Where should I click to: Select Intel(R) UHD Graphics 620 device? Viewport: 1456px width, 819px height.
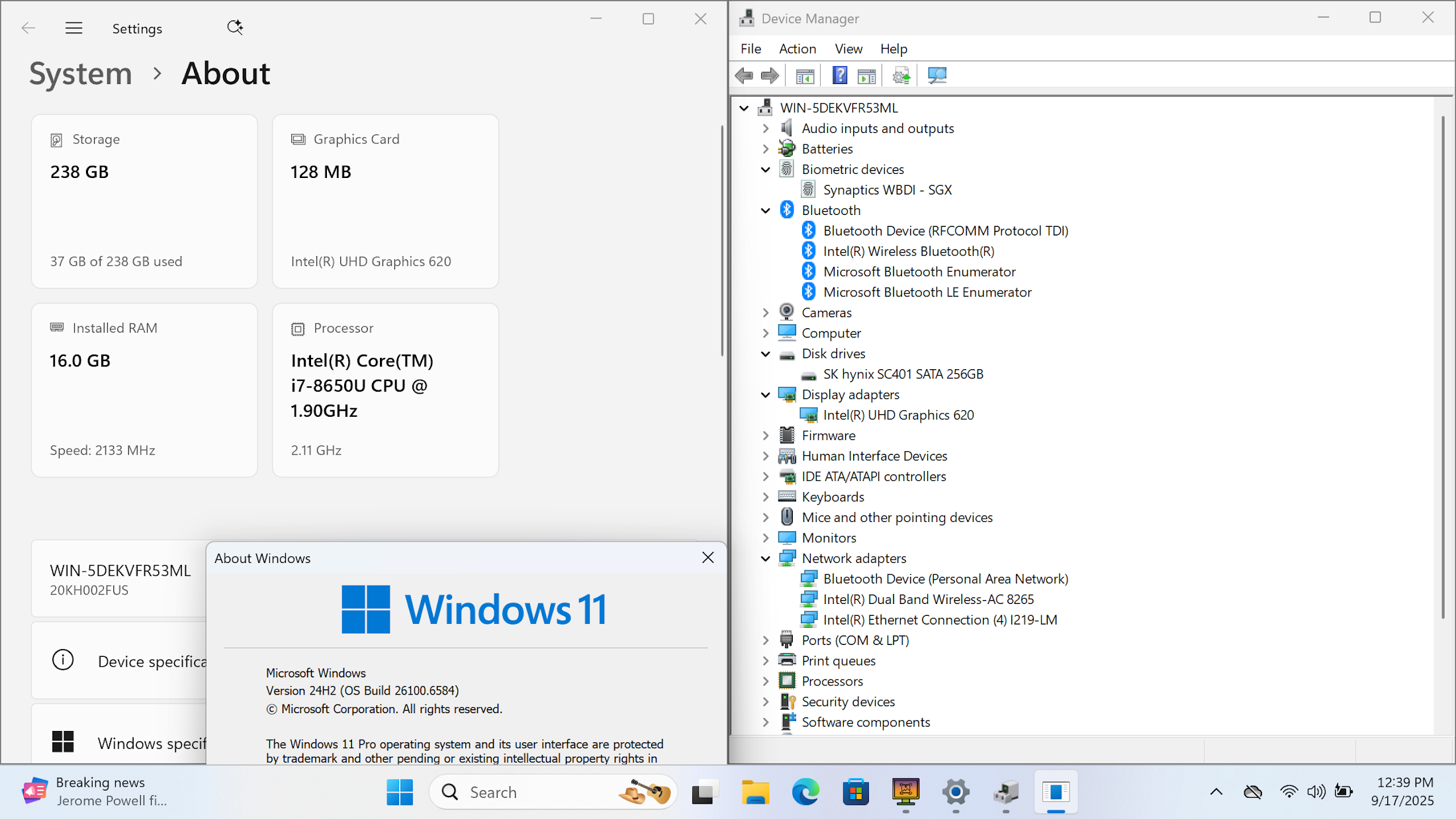point(898,415)
